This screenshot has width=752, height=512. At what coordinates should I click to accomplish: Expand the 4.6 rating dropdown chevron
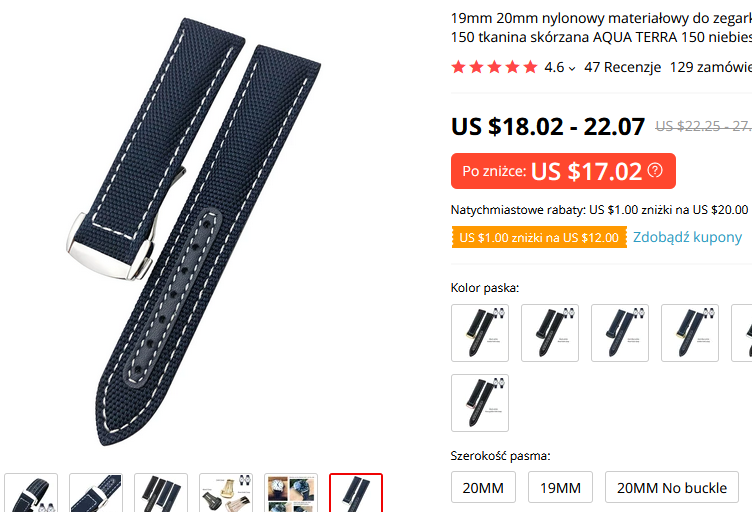572,69
